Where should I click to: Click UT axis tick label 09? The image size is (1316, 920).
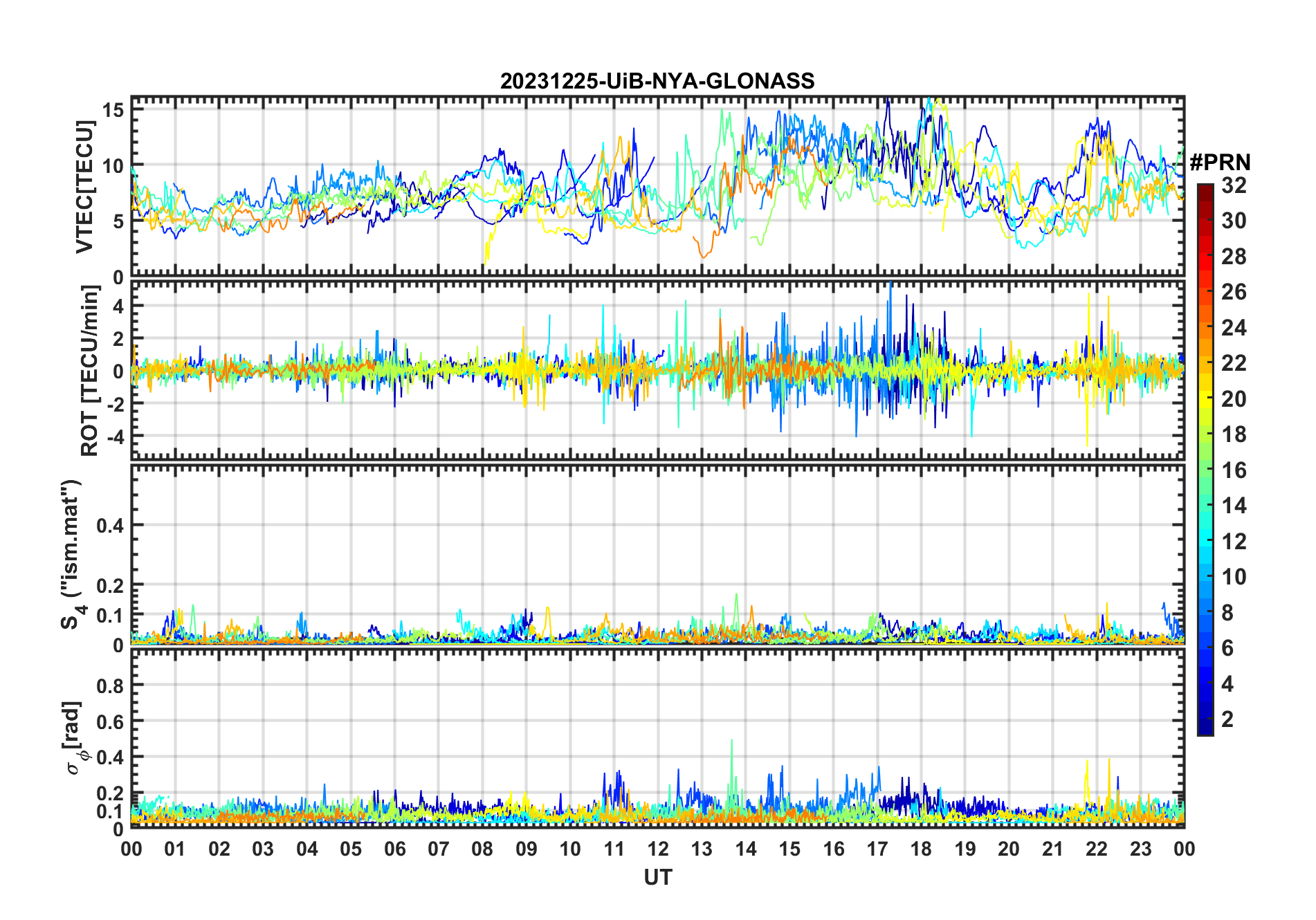(x=527, y=849)
